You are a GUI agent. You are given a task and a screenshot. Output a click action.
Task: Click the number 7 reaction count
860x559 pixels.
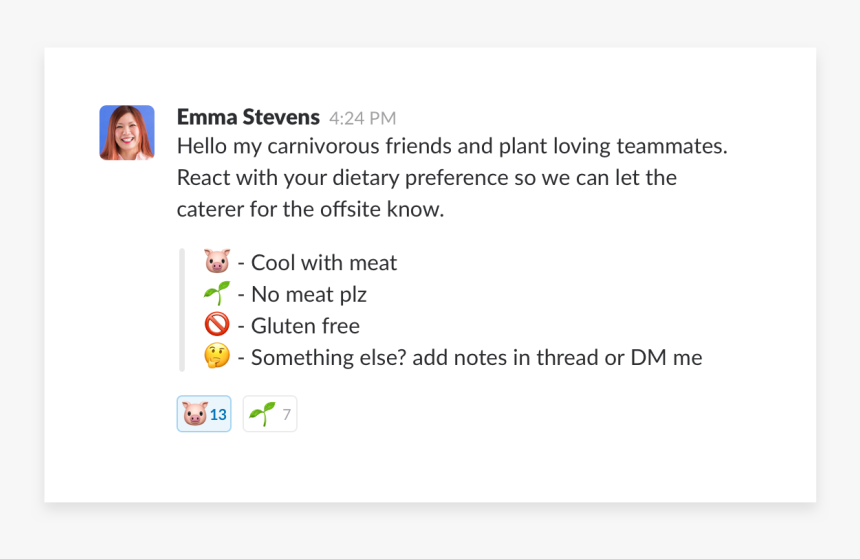(x=286, y=415)
